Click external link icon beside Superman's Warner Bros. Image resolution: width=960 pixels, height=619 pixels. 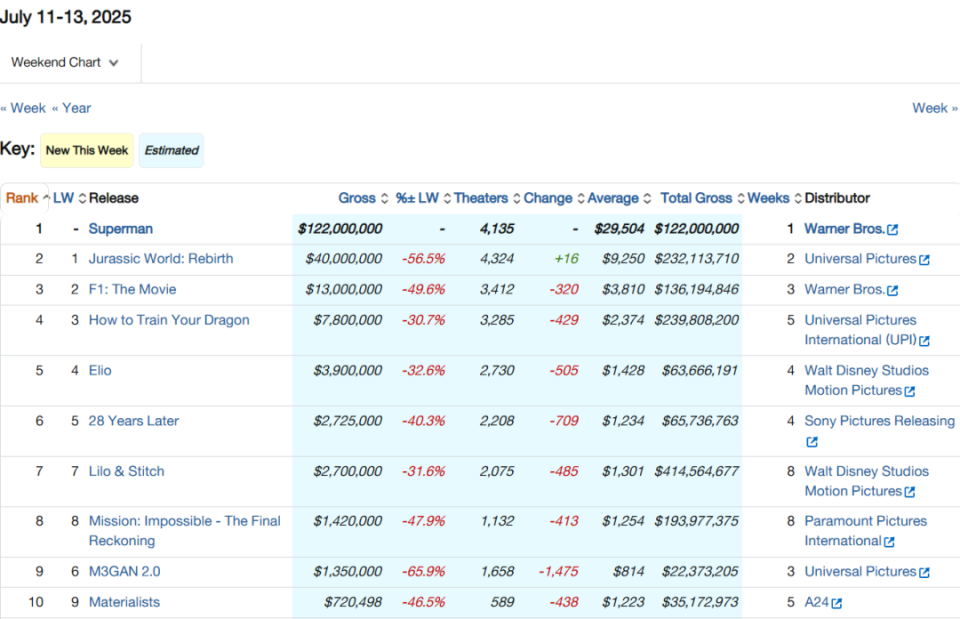[x=893, y=230]
